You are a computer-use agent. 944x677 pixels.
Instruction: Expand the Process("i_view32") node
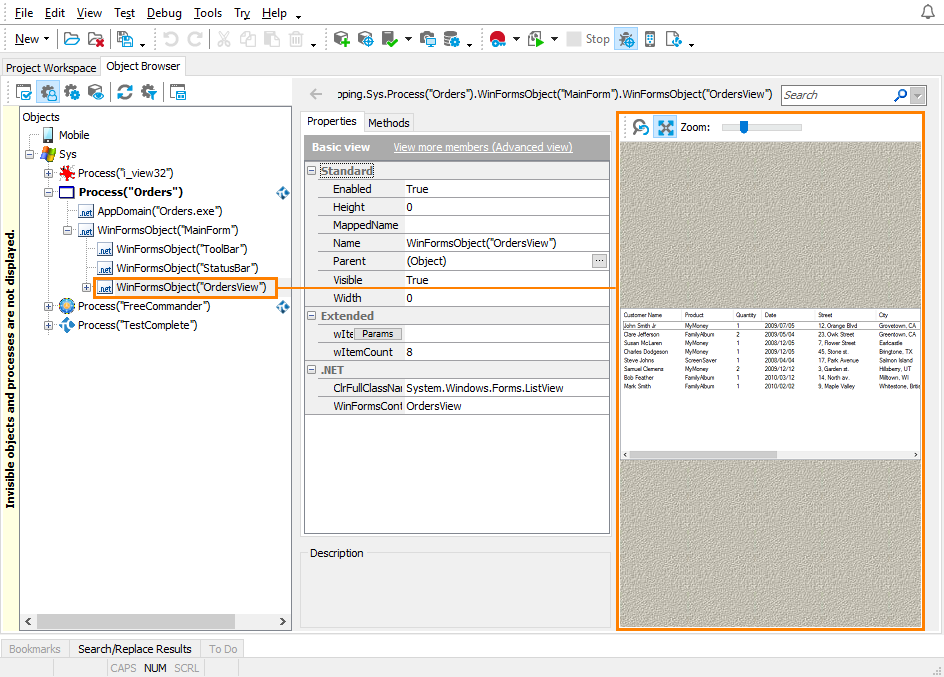point(48,173)
